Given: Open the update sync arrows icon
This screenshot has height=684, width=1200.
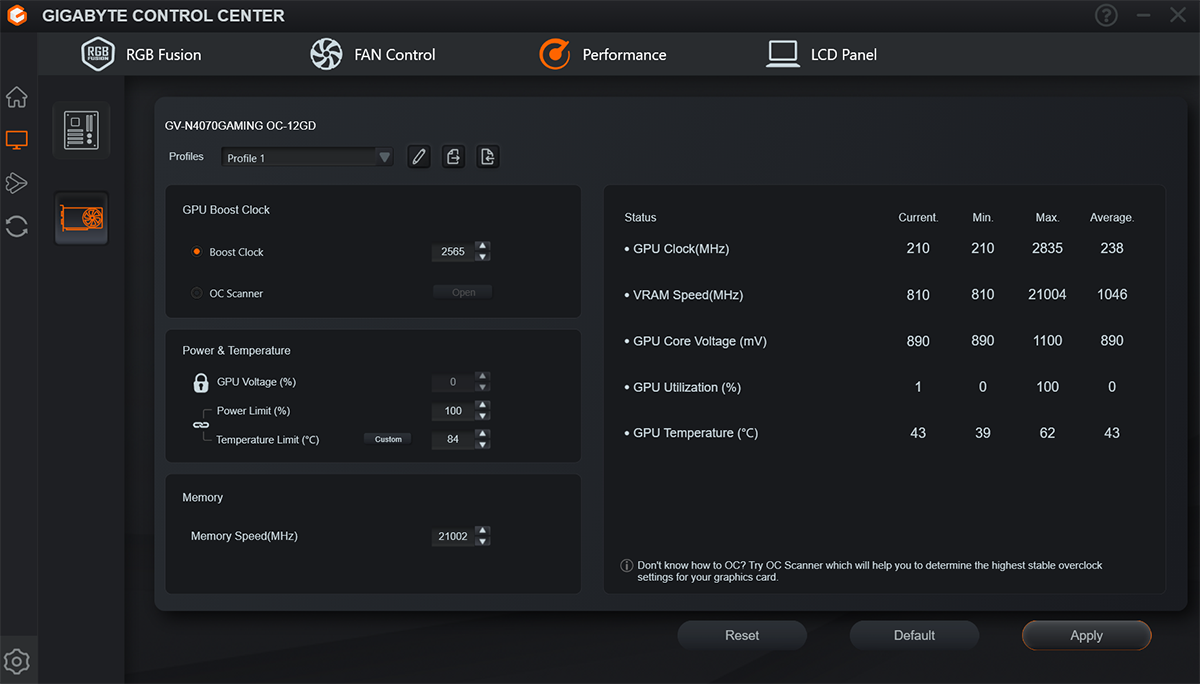Looking at the screenshot, I should coord(17,226).
